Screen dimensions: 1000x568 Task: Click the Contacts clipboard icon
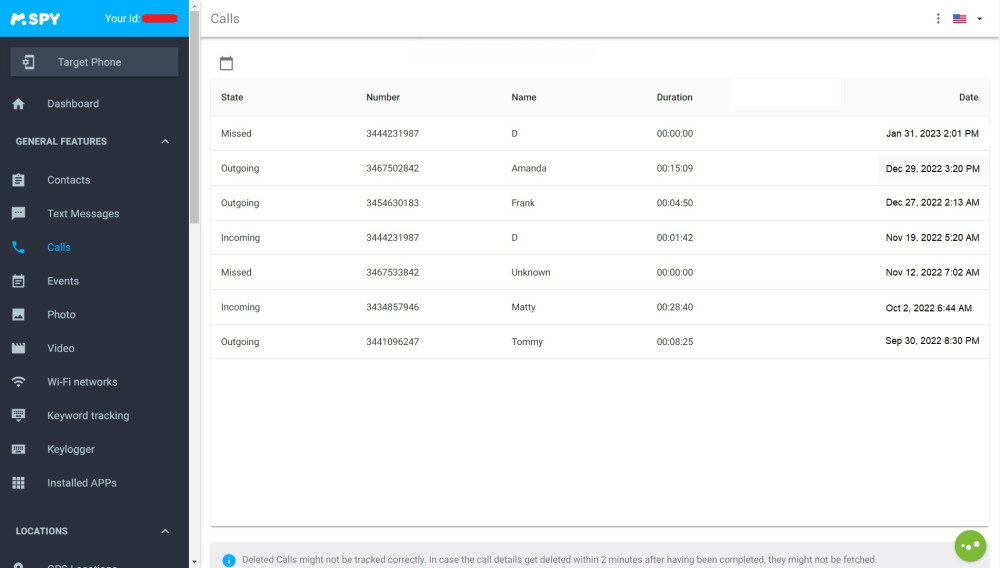pyautogui.click(x=18, y=180)
